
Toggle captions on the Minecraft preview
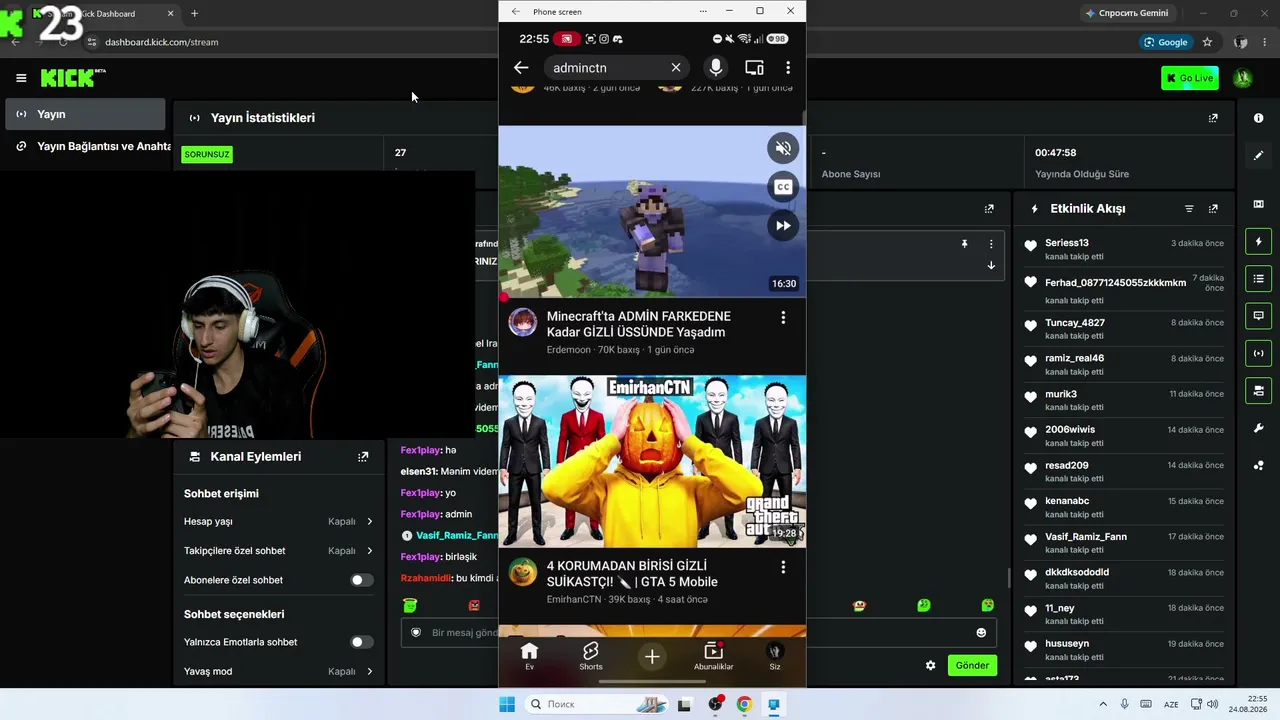point(783,187)
